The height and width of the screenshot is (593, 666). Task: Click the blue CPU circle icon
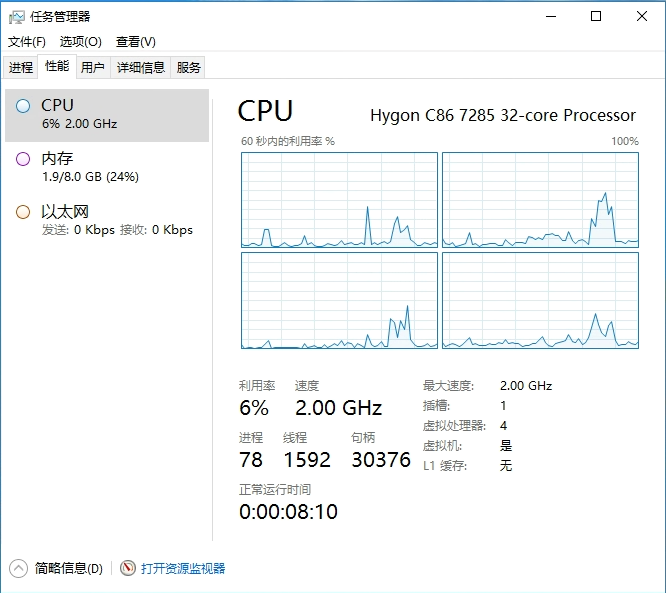[23, 106]
